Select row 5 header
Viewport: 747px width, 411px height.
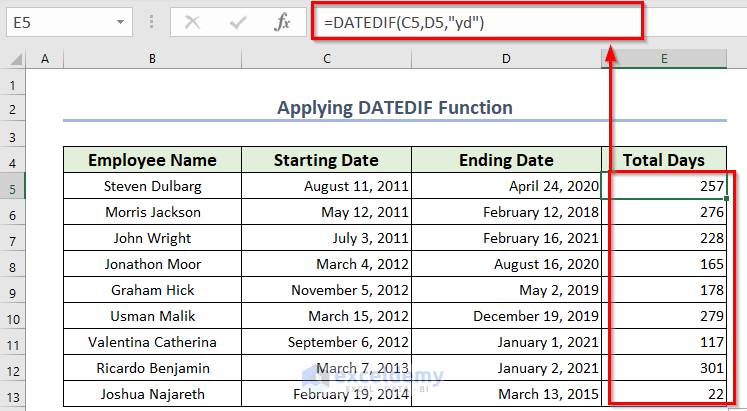pyautogui.click(x=13, y=186)
